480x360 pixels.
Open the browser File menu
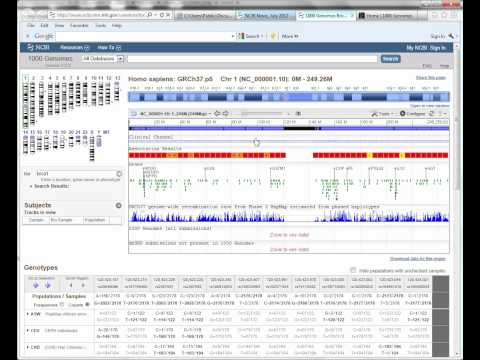coord(31,25)
